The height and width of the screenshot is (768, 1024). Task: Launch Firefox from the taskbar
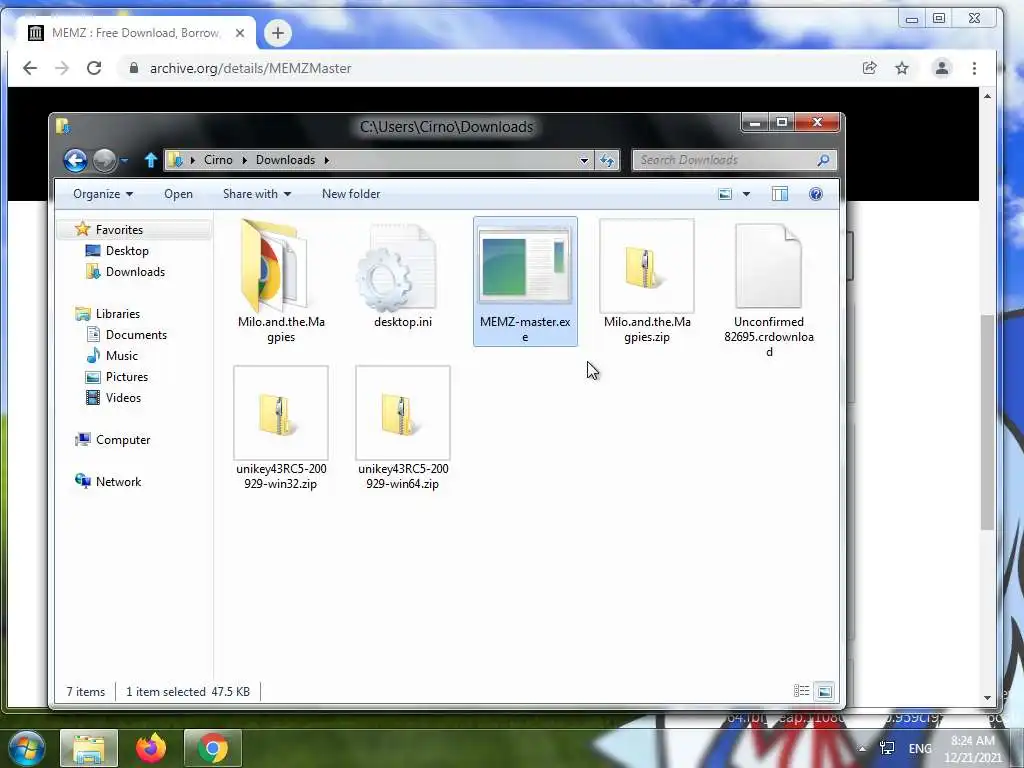pyautogui.click(x=151, y=748)
